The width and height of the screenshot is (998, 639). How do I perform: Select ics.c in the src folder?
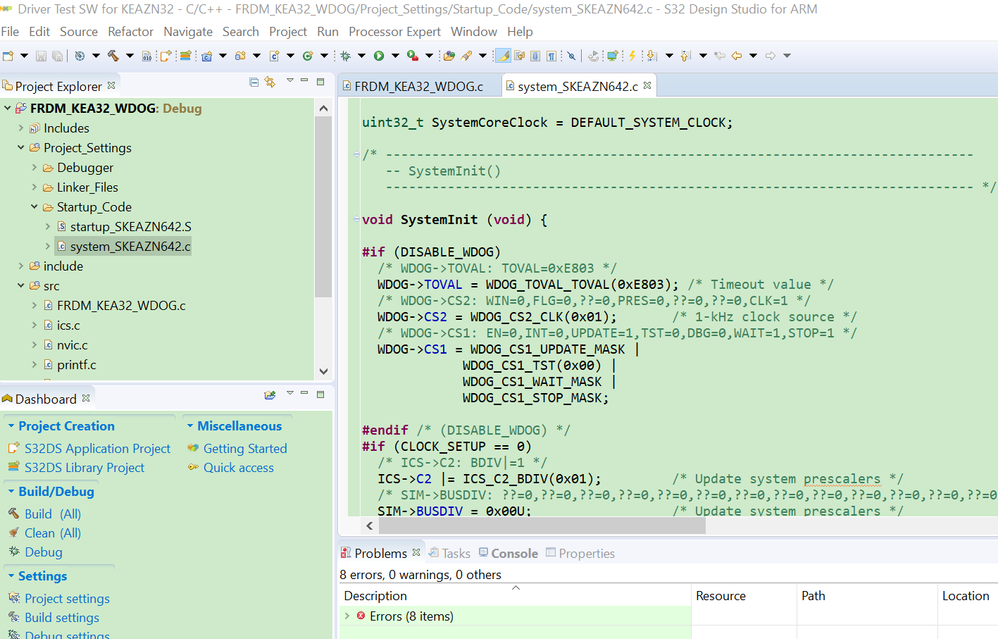pos(68,325)
